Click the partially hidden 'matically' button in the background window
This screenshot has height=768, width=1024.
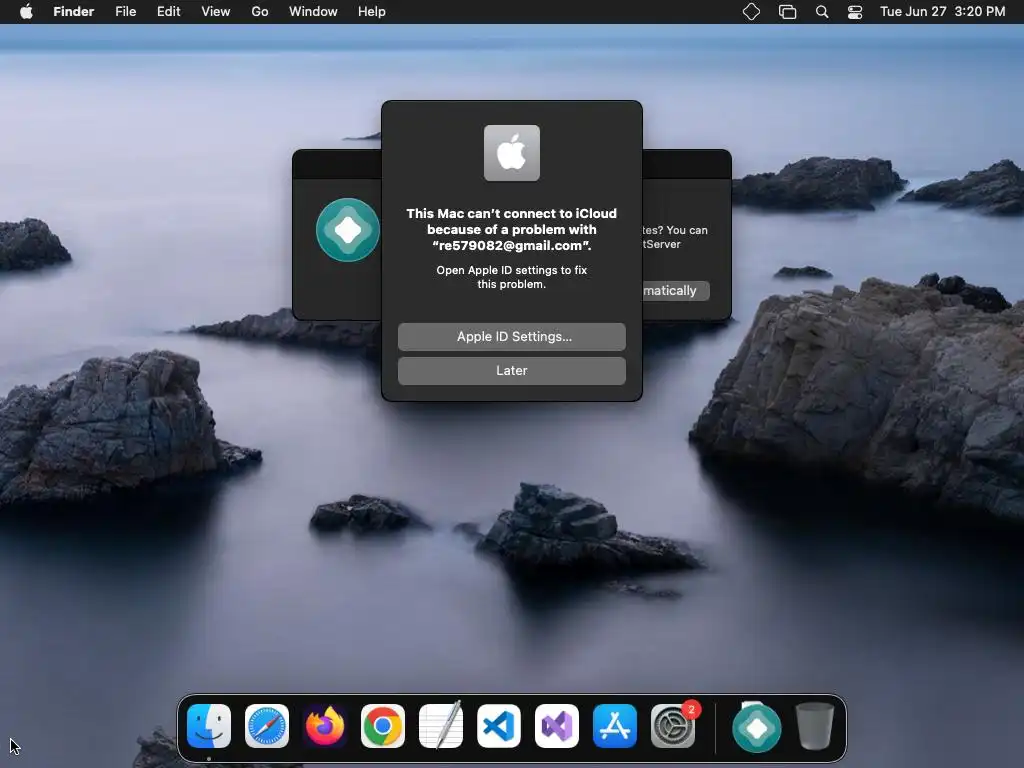[x=676, y=291]
